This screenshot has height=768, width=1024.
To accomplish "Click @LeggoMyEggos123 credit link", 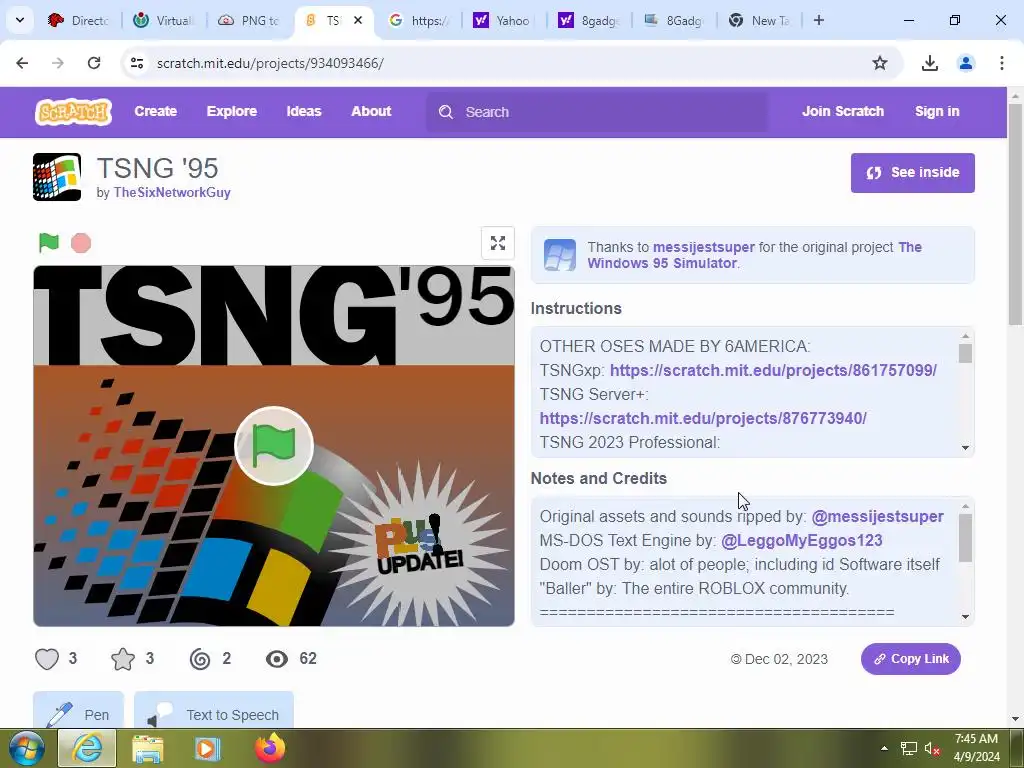I will 801,541.
